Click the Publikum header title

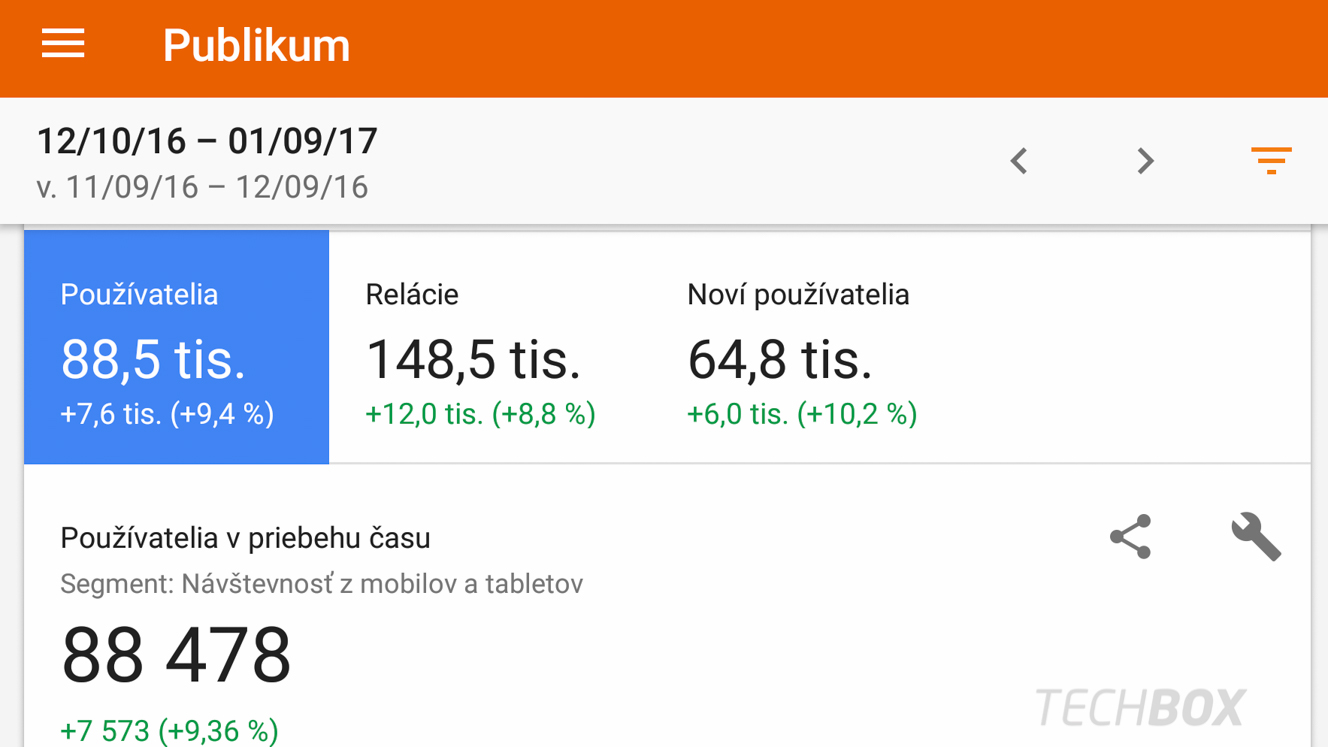click(256, 45)
